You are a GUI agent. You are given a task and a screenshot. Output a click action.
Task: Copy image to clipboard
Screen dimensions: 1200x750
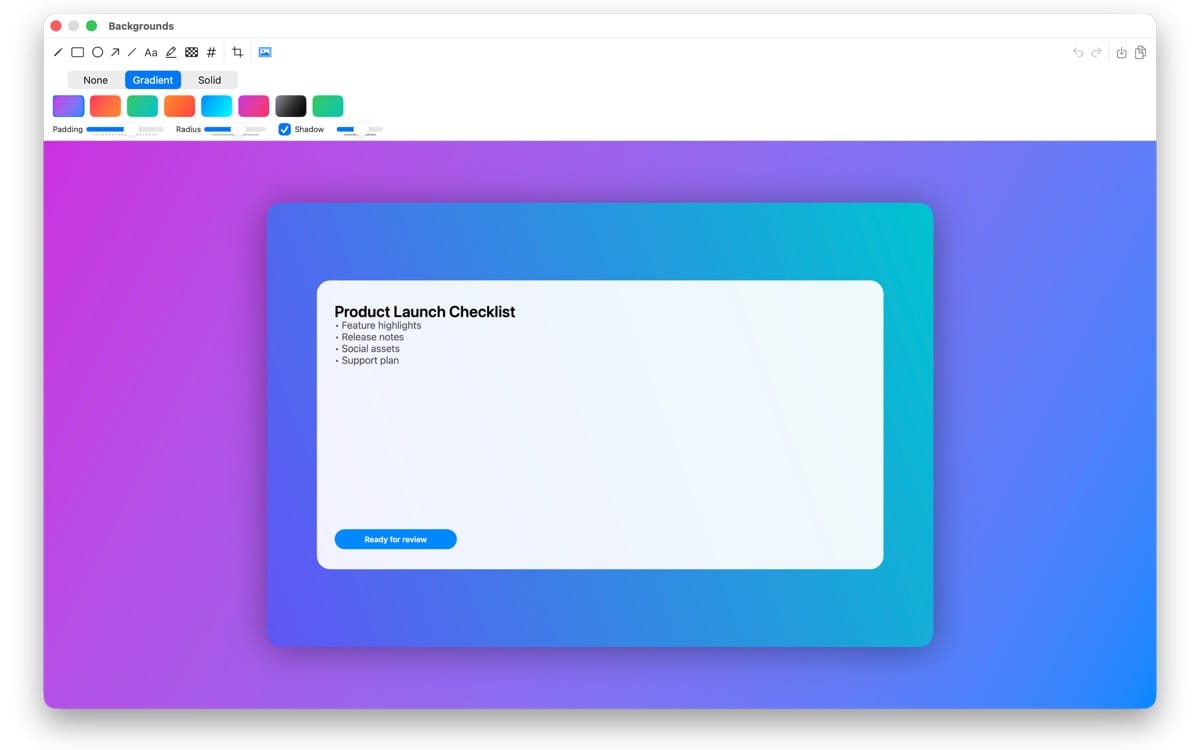coord(1140,53)
